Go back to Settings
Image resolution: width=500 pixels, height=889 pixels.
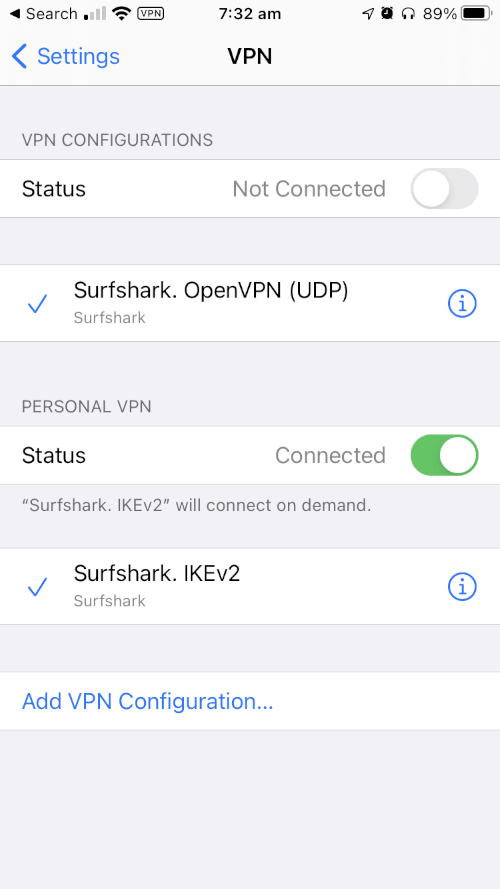[66, 57]
